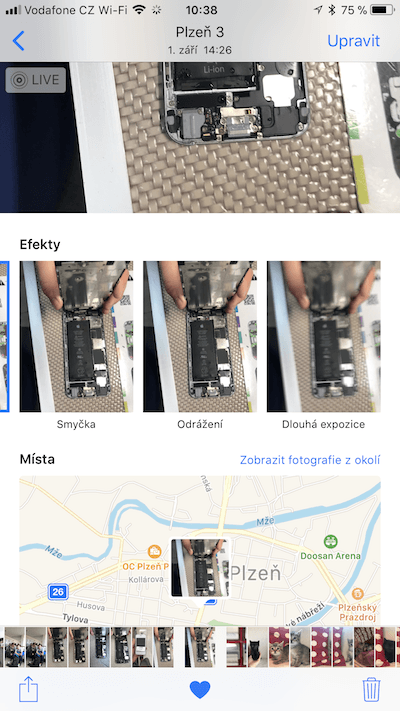Select the white phone thumbnail in filmstrip
Viewport: 400px width, 711px height.
[142, 647]
